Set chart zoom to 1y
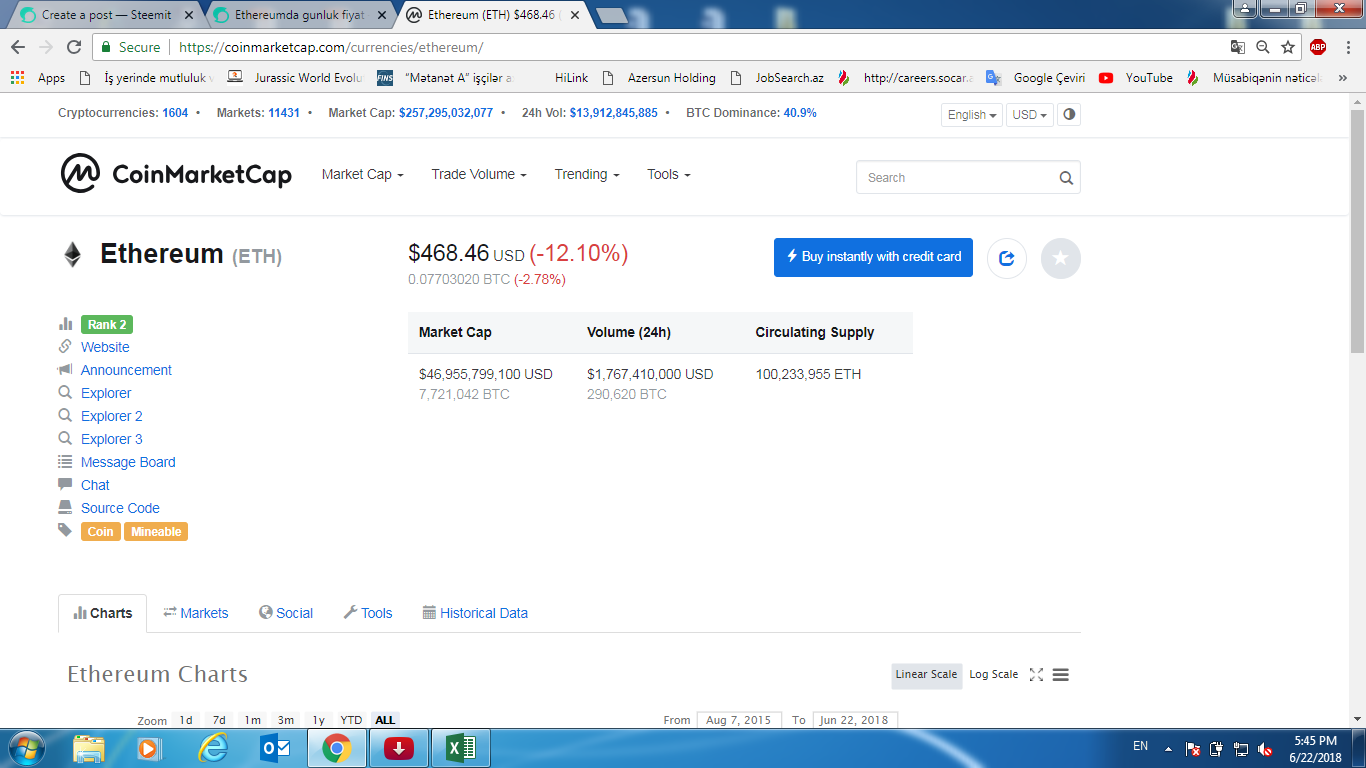The width and height of the screenshot is (1366, 768). (318, 720)
